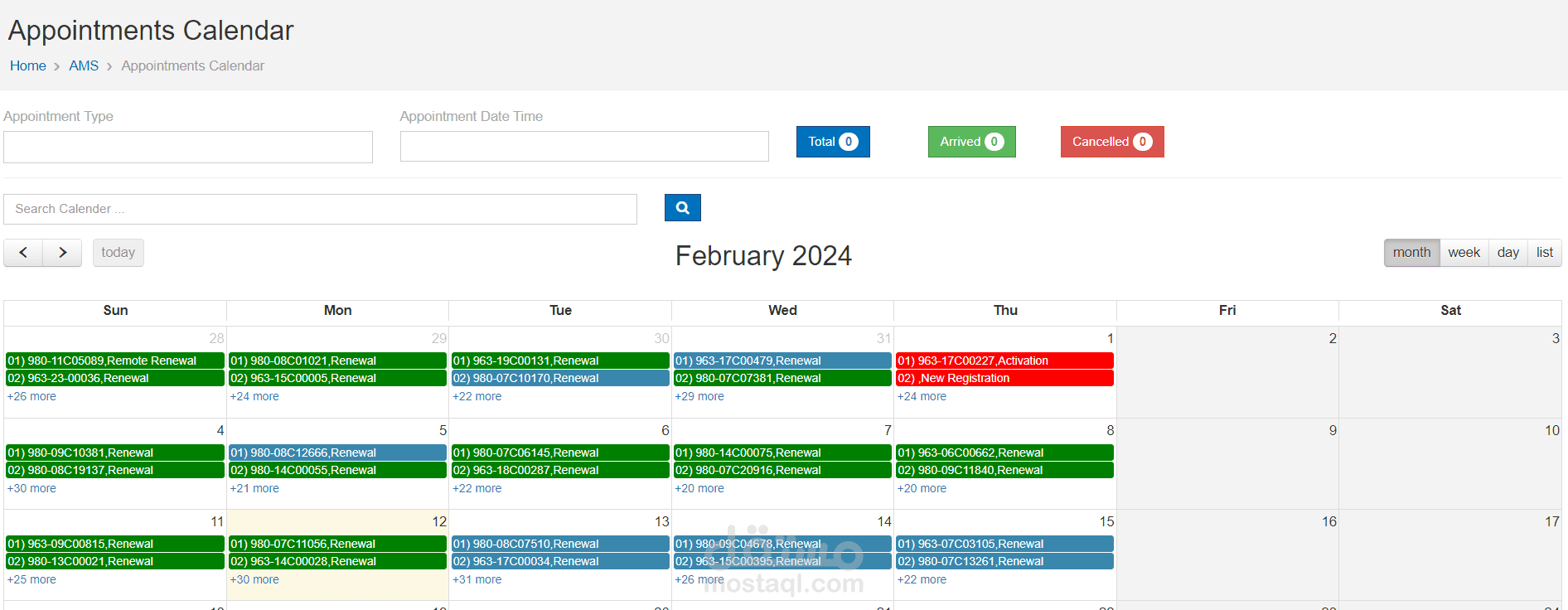Open appointment 980-13C00021,Renewal

click(x=115, y=561)
